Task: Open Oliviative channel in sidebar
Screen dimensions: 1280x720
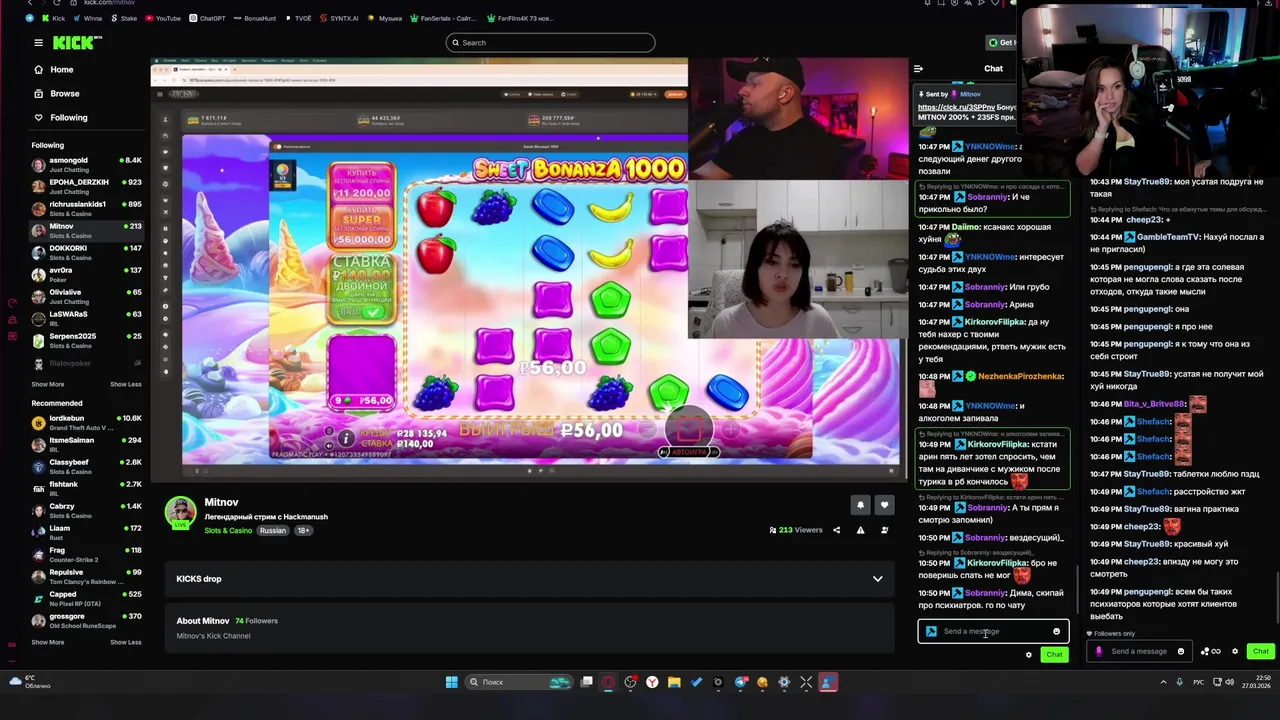Action: tap(86, 296)
